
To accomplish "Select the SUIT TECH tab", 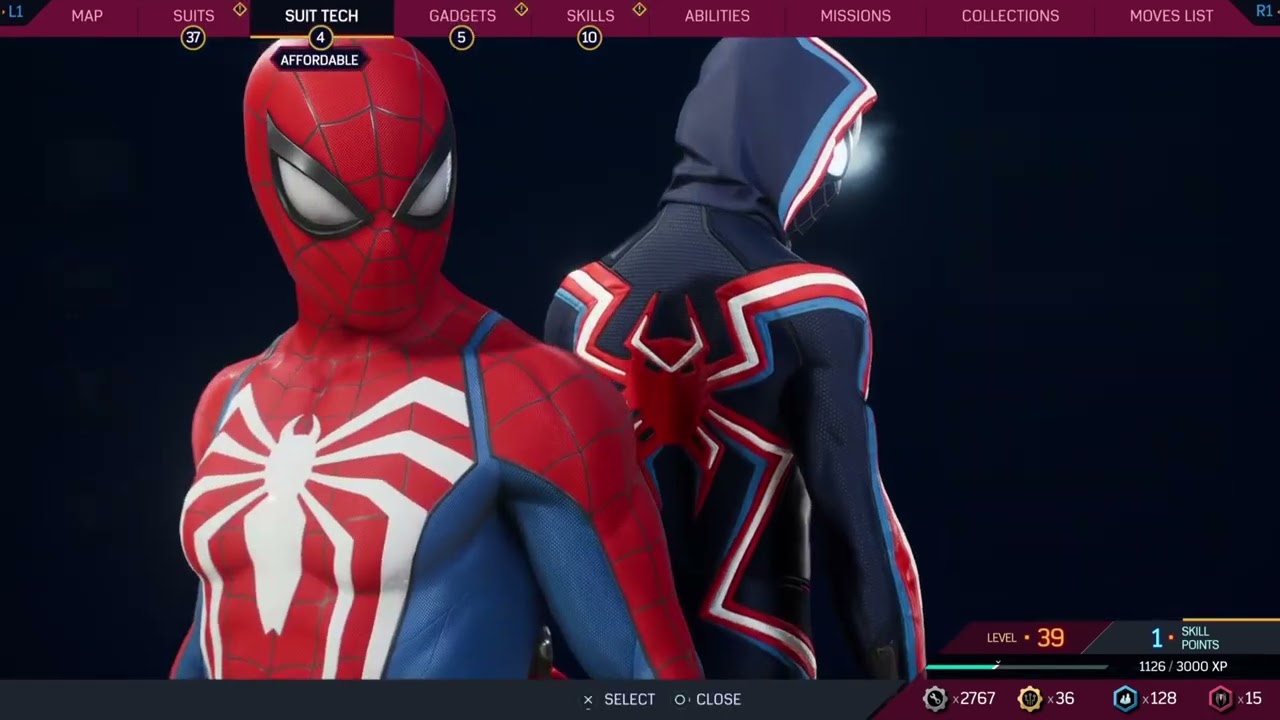I will coord(321,16).
